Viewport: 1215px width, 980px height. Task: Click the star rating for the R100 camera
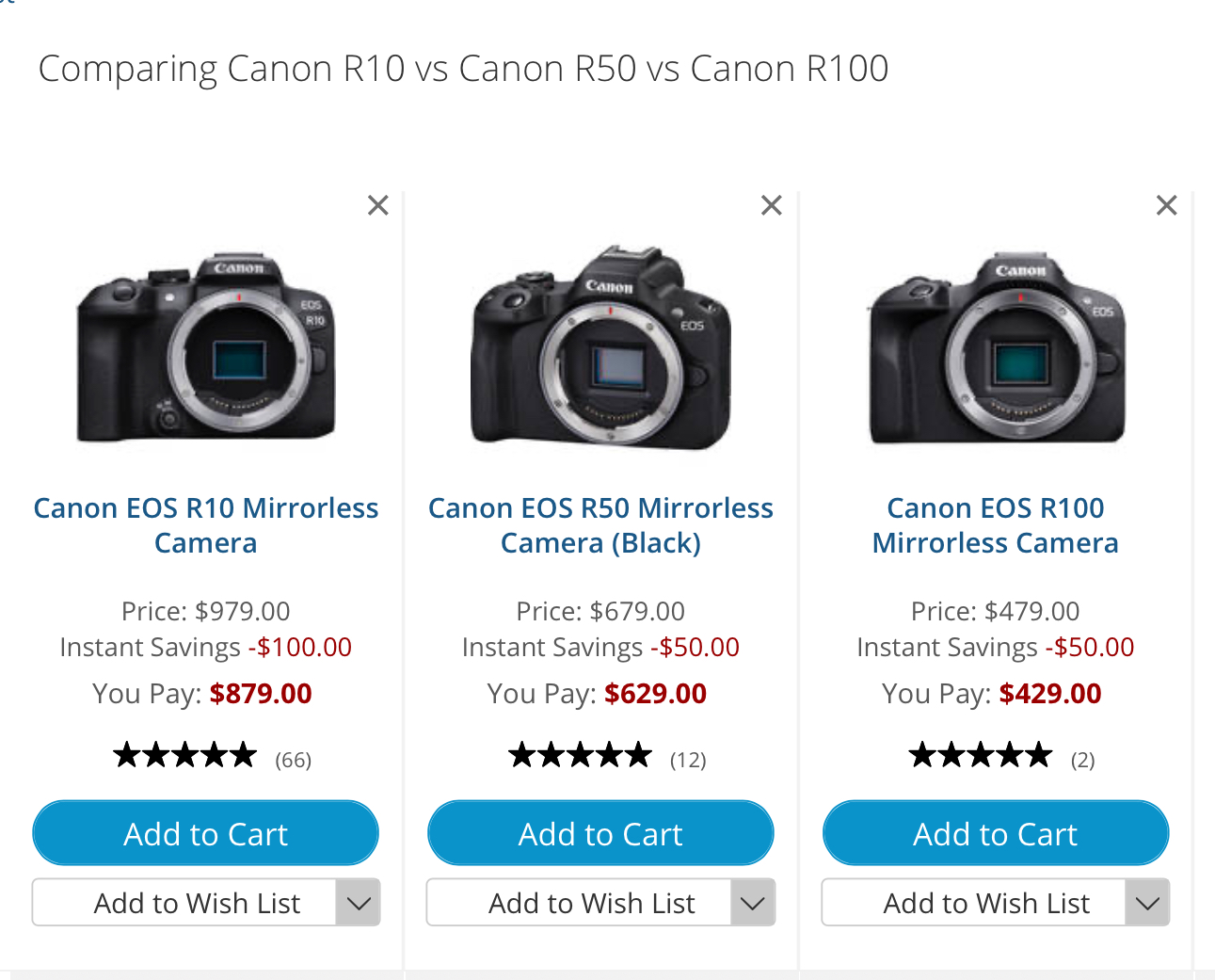click(980, 753)
